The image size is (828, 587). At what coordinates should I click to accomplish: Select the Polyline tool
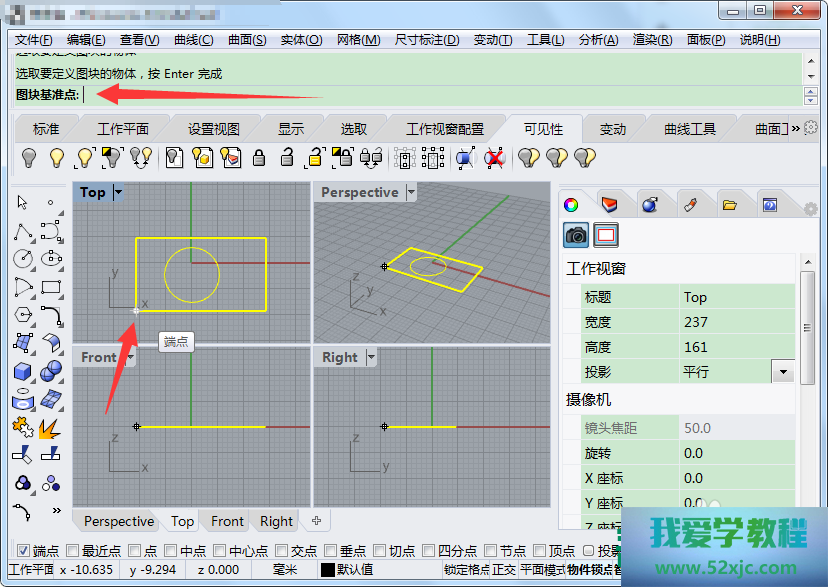pos(23,231)
